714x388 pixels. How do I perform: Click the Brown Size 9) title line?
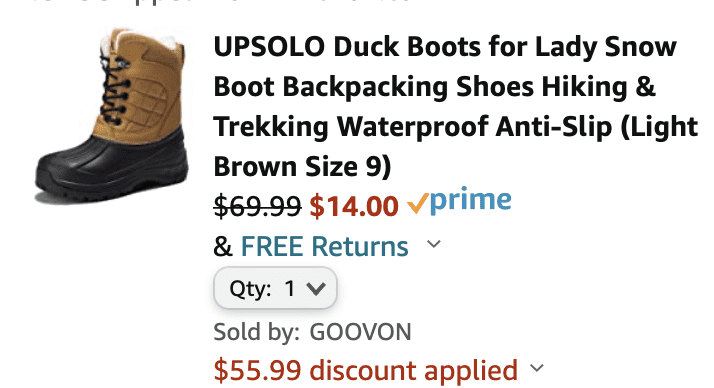302,166
